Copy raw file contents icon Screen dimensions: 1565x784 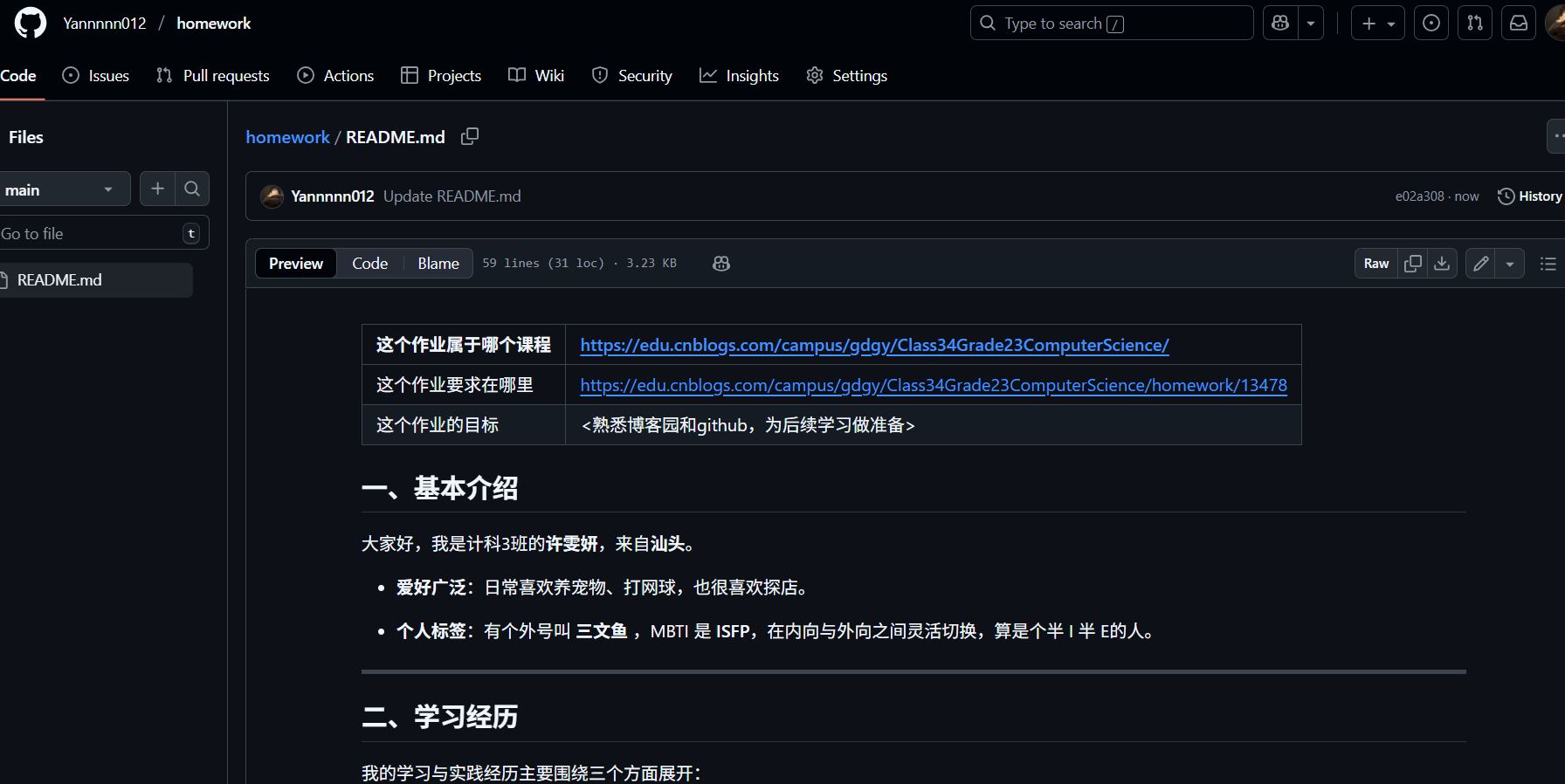pyautogui.click(x=1413, y=264)
